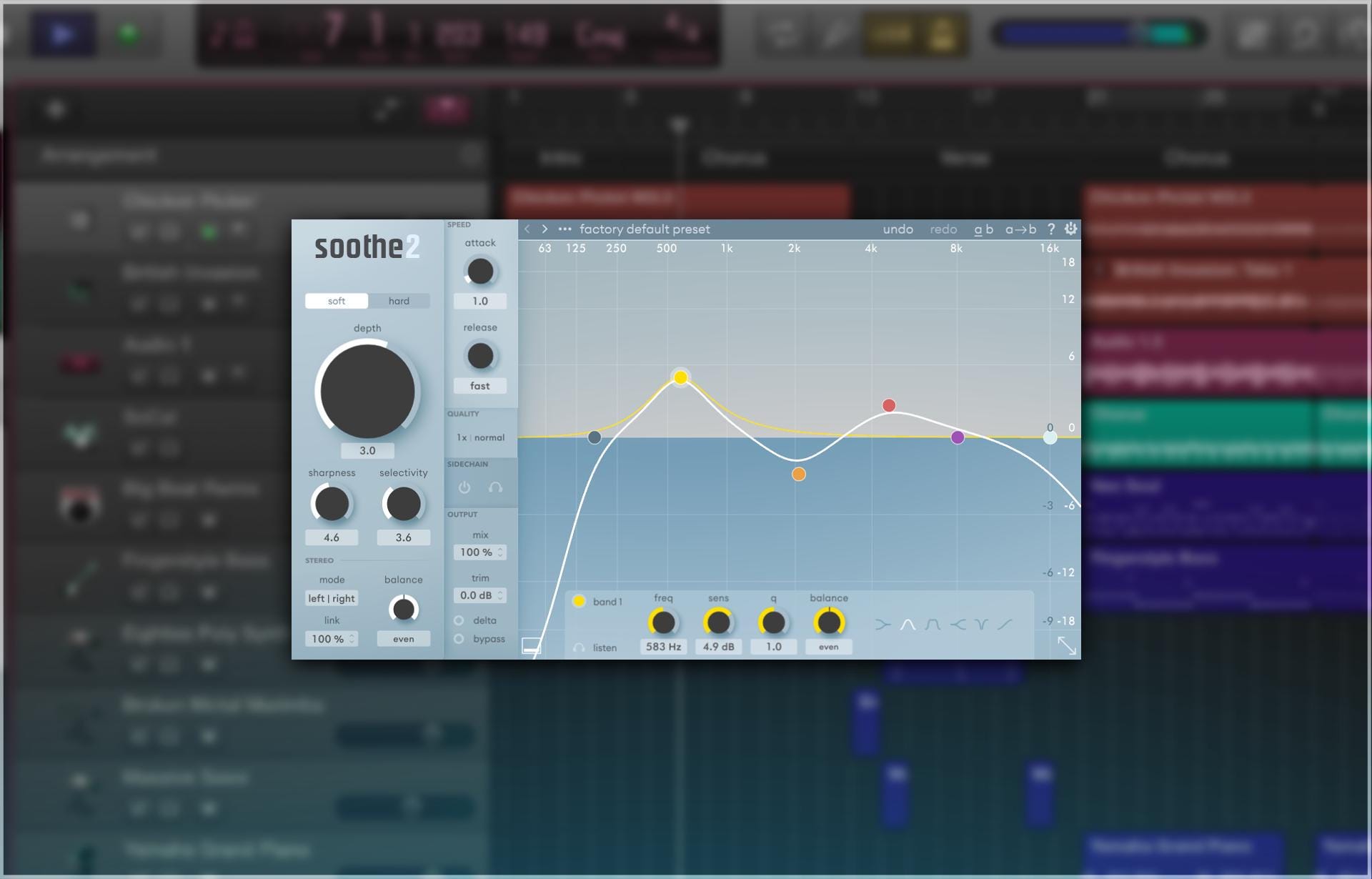Click the blurred play button in DAW
1372x879 pixels.
click(x=63, y=34)
